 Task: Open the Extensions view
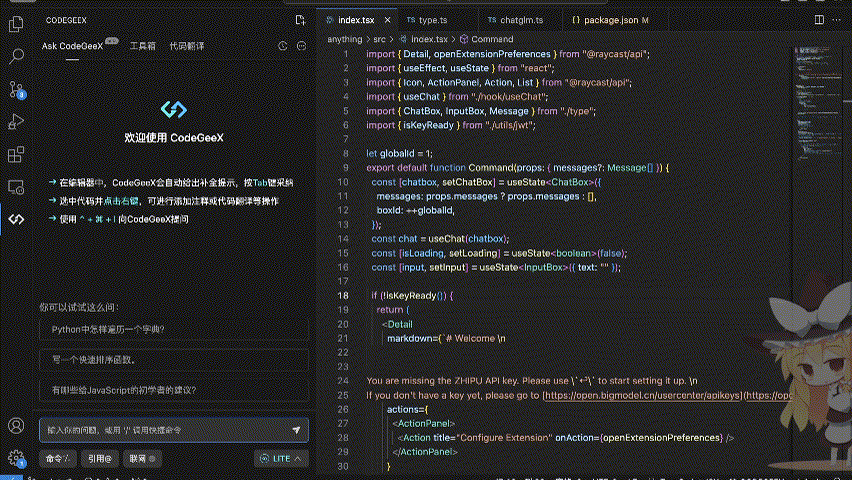tap(16, 154)
